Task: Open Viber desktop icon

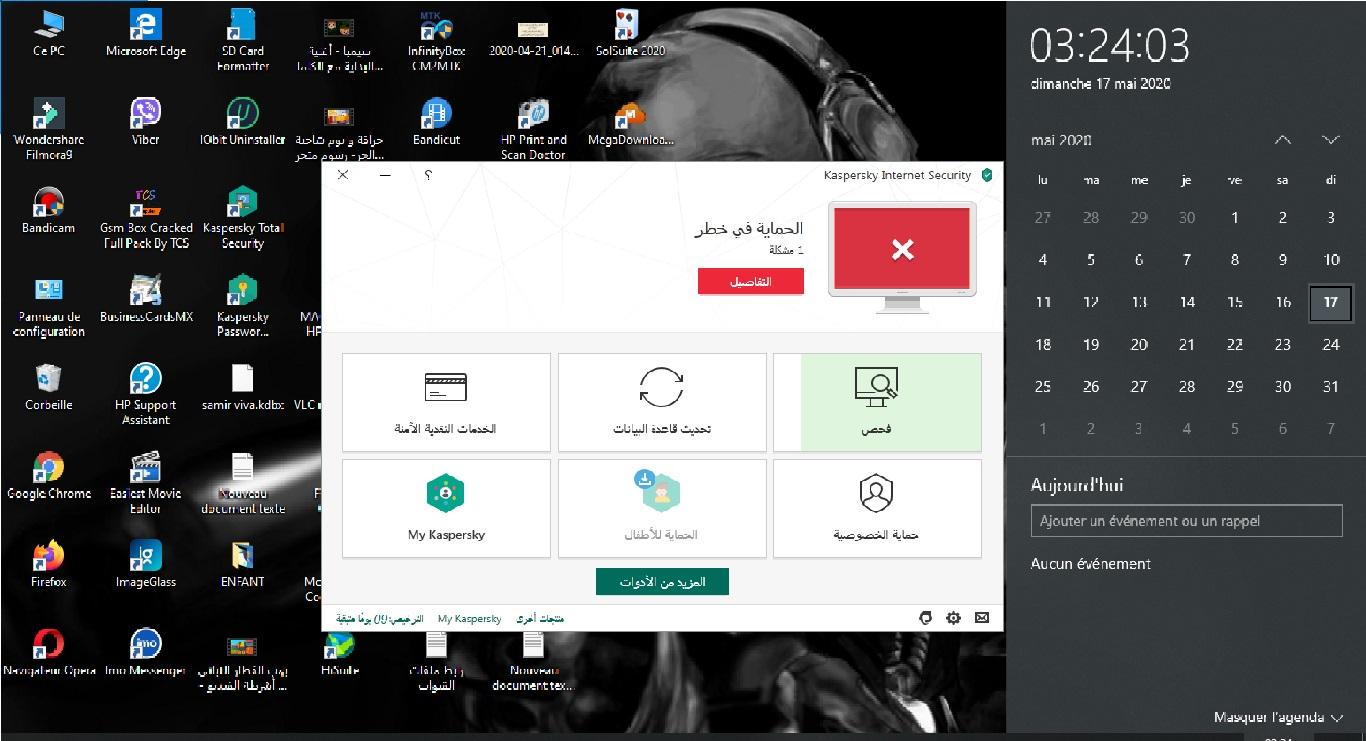Action: (146, 122)
